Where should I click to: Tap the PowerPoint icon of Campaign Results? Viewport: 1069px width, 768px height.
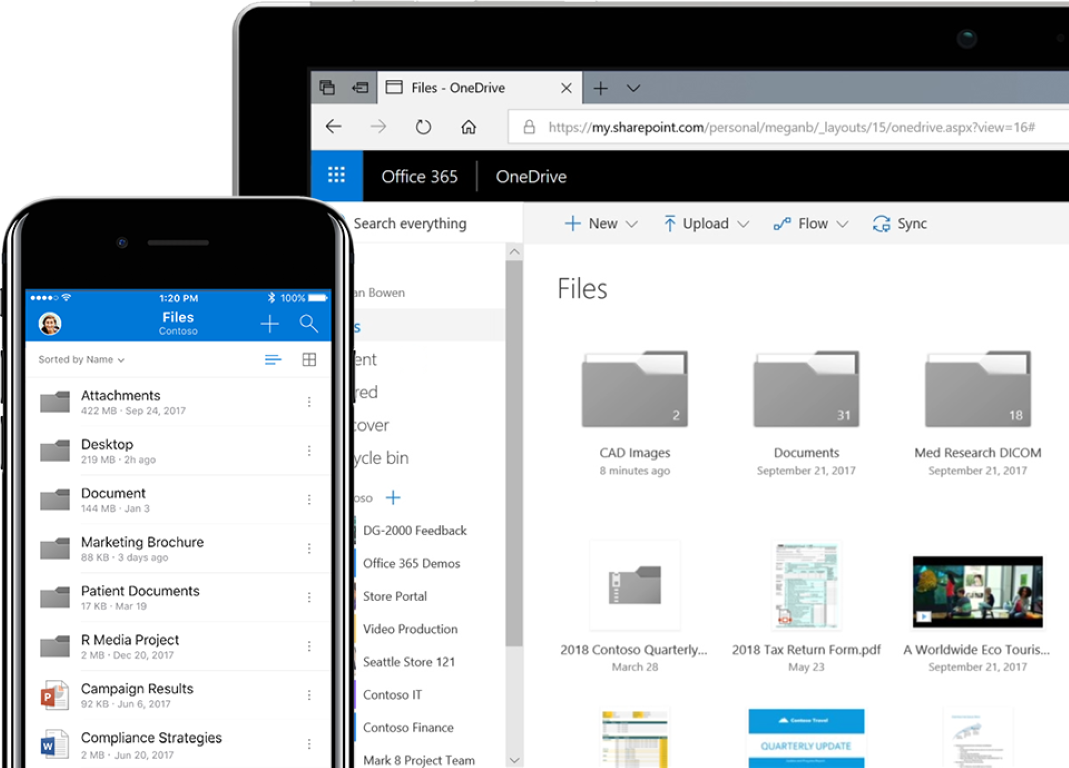(55, 695)
